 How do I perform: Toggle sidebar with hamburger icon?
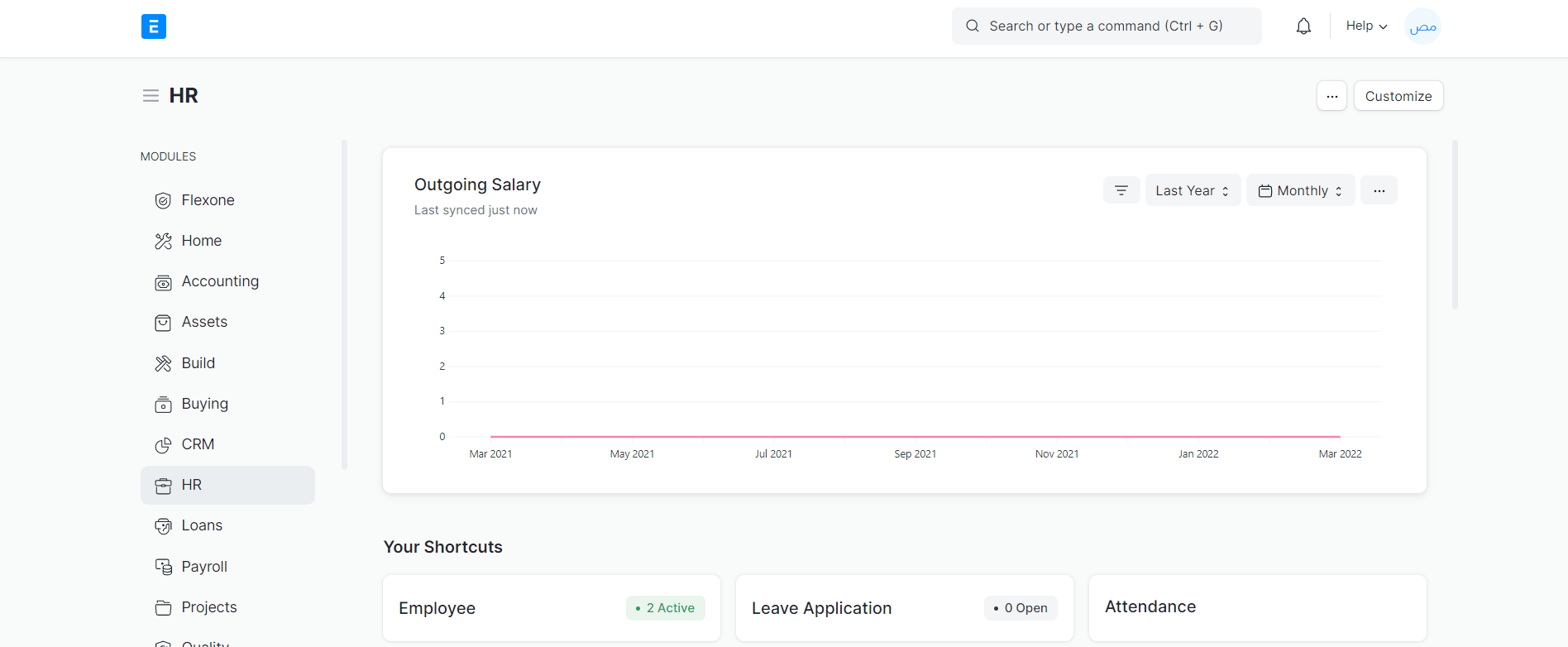[x=151, y=96]
